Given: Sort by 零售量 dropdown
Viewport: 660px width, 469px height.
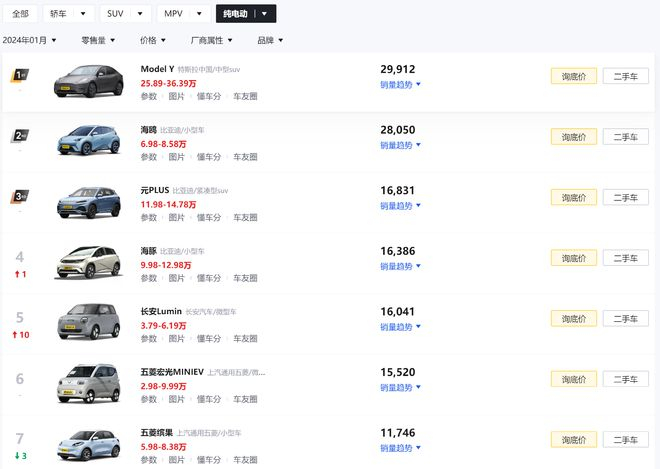Looking at the screenshot, I should click(99, 40).
